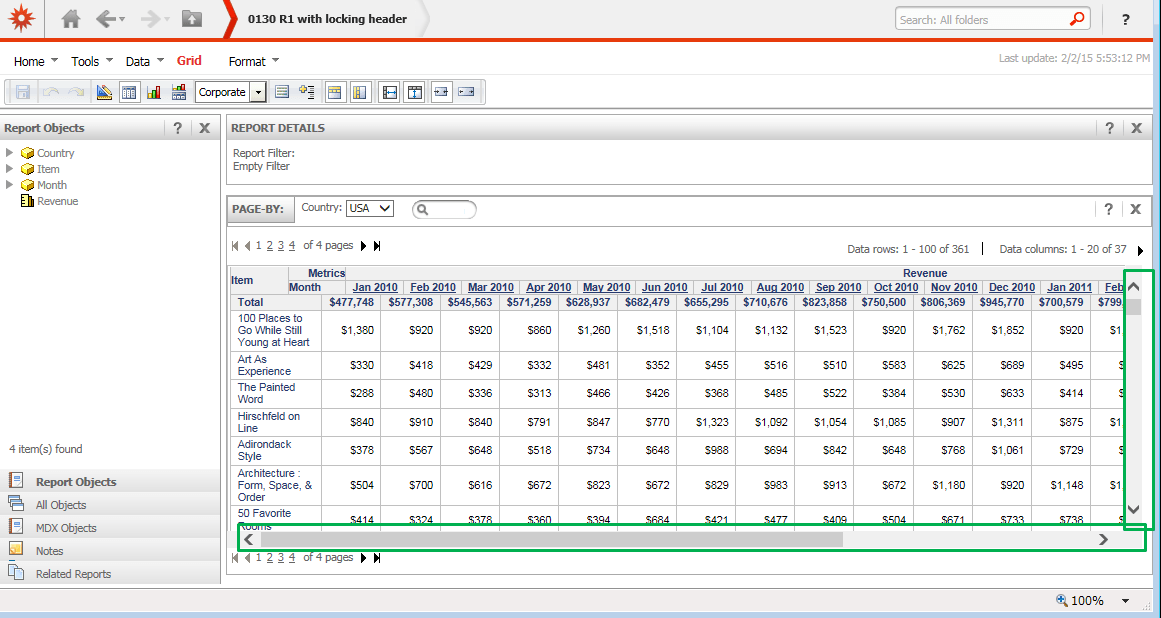
Task: Click the Dec 2010 column header
Action: point(1011,287)
